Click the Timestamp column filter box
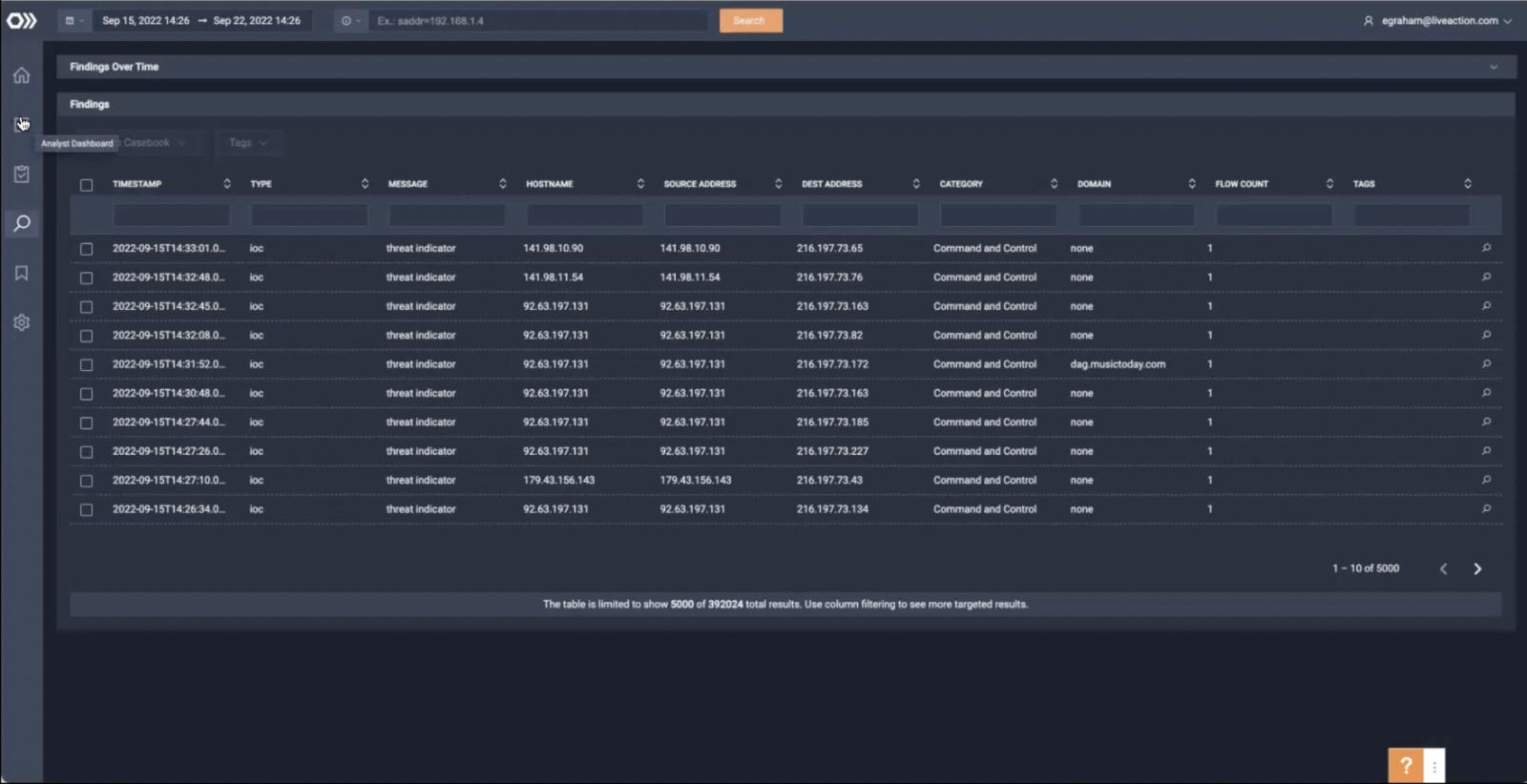The height and width of the screenshot is (784, 1527). (171, 216)
